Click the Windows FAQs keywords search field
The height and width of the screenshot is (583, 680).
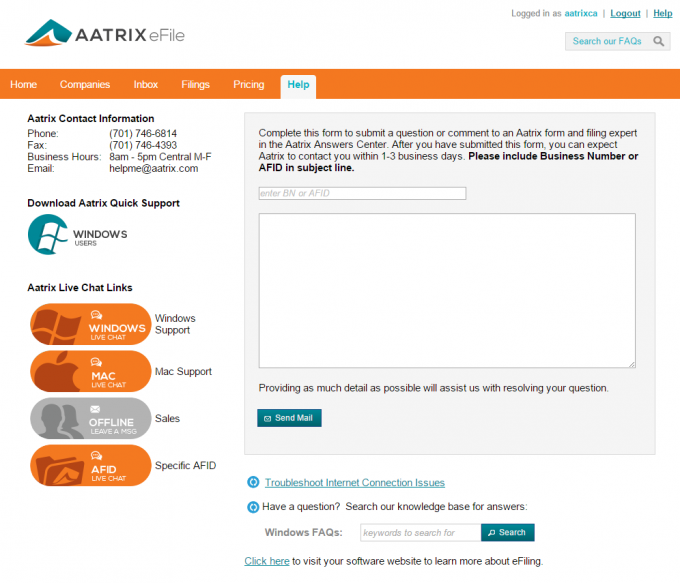(420, 533)
